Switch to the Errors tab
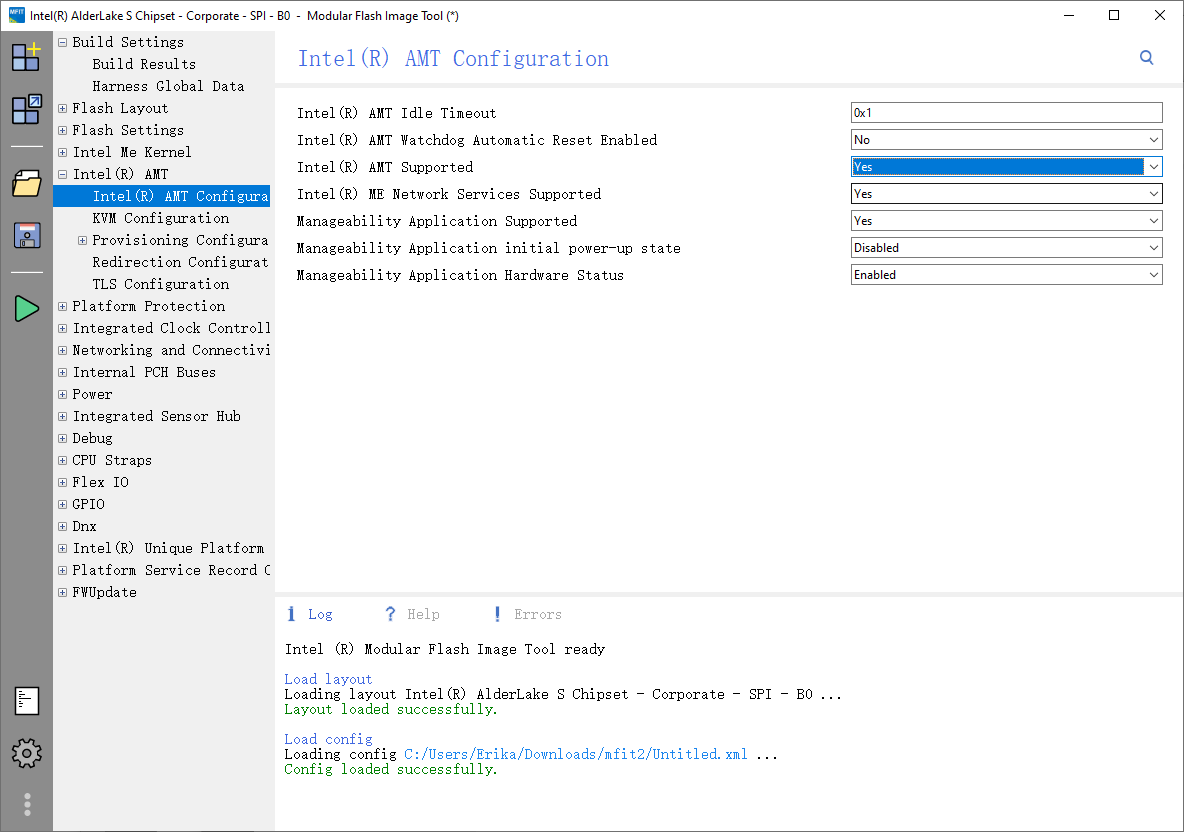This screenshot has height=832, width=1184. click(538, 614)
